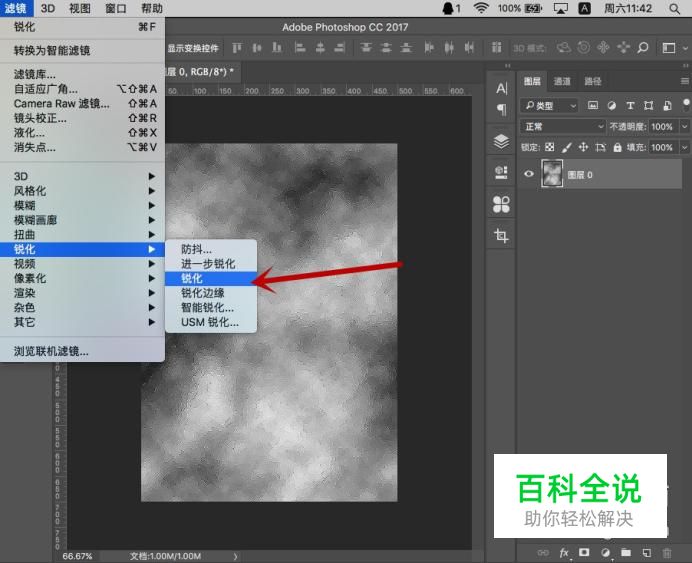Screen dimensions: 692x563
Task: Expand the 像素化 submenu
Action: [x=83, y=278]
